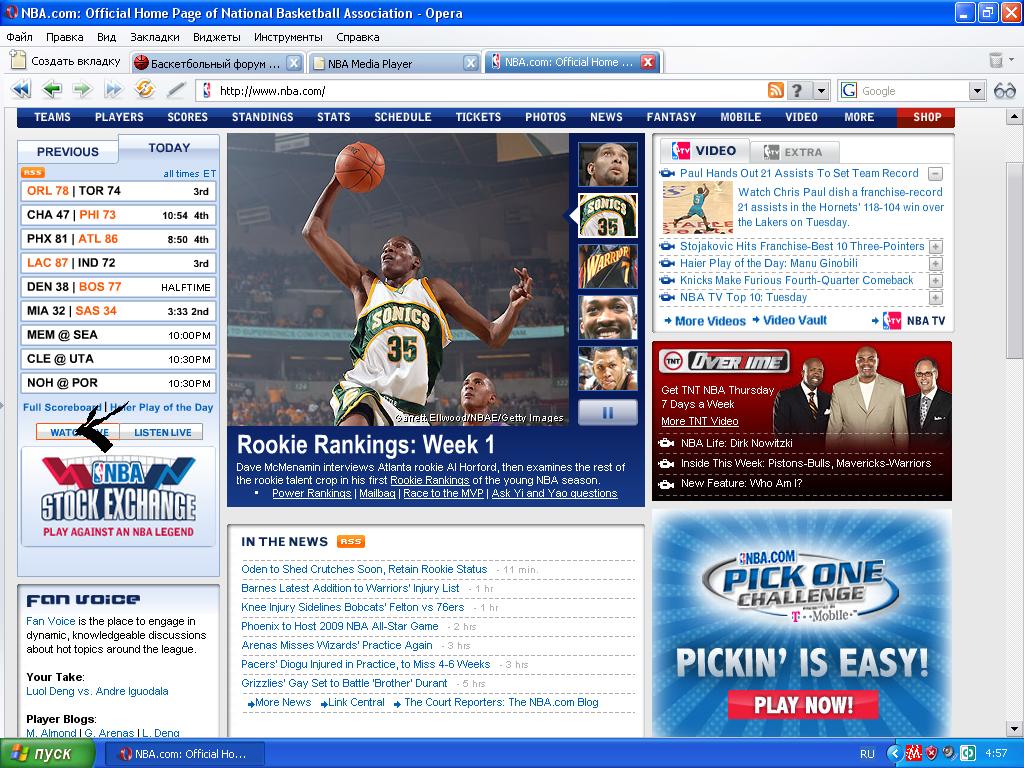Switch to the VIDEO tab
Image resolution: width=1024 pixels, height=768 pixels.
[704, 151]
